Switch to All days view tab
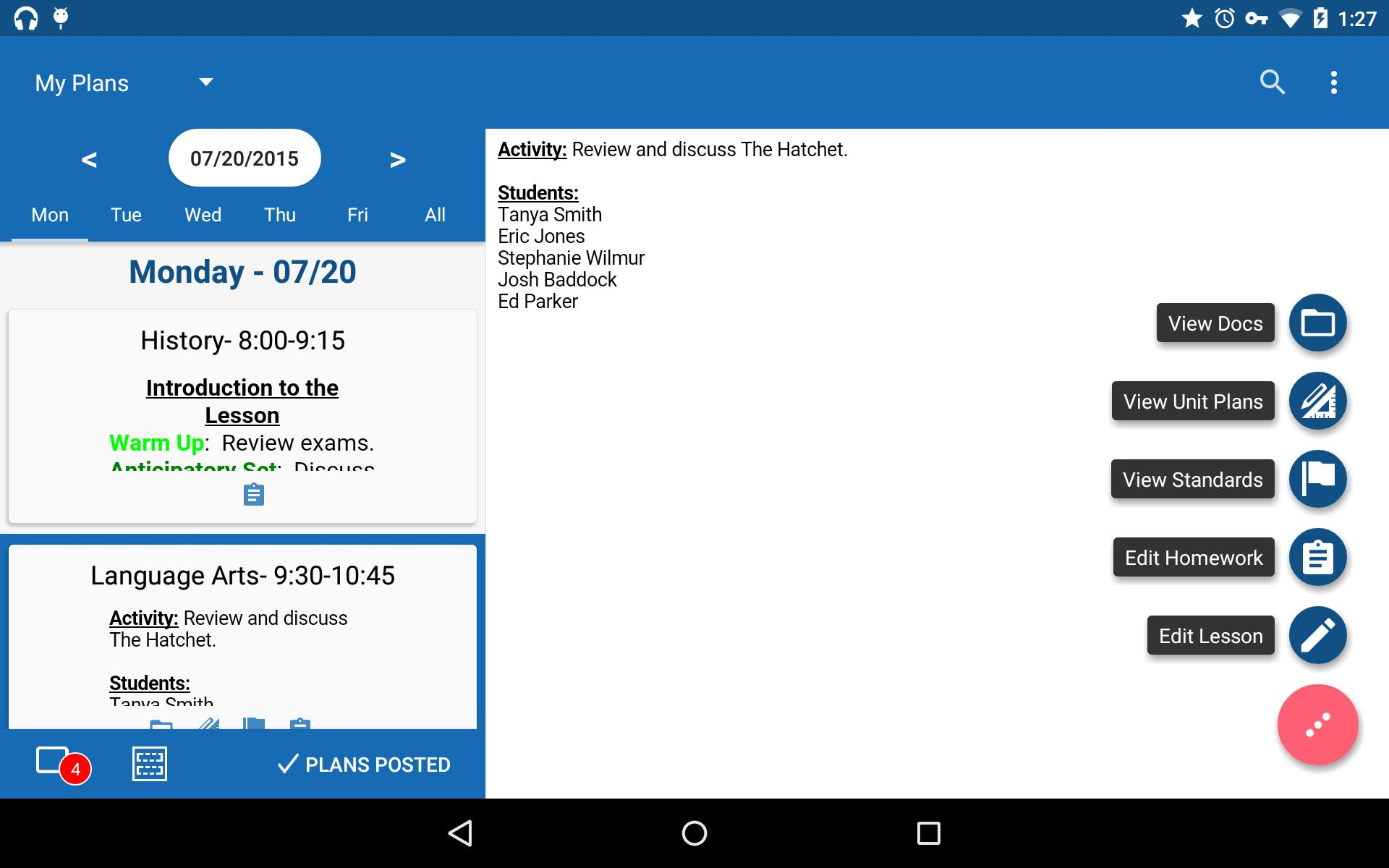 tap(433, 214)
